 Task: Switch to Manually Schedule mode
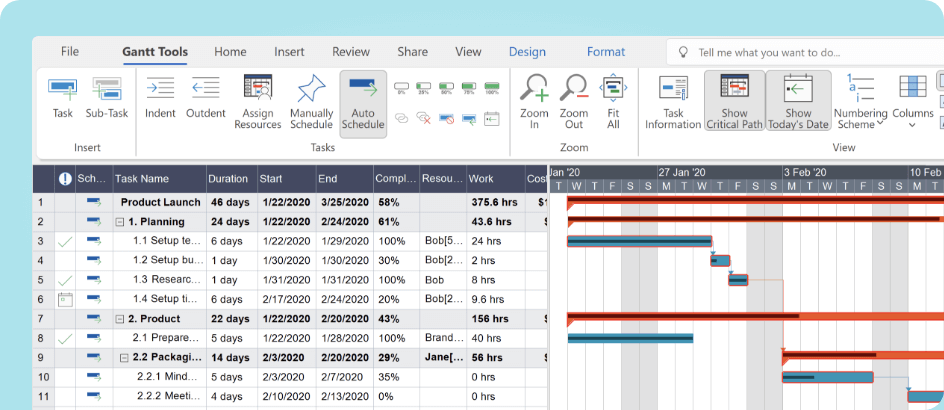pyautogui.click(x=311, y=102)
